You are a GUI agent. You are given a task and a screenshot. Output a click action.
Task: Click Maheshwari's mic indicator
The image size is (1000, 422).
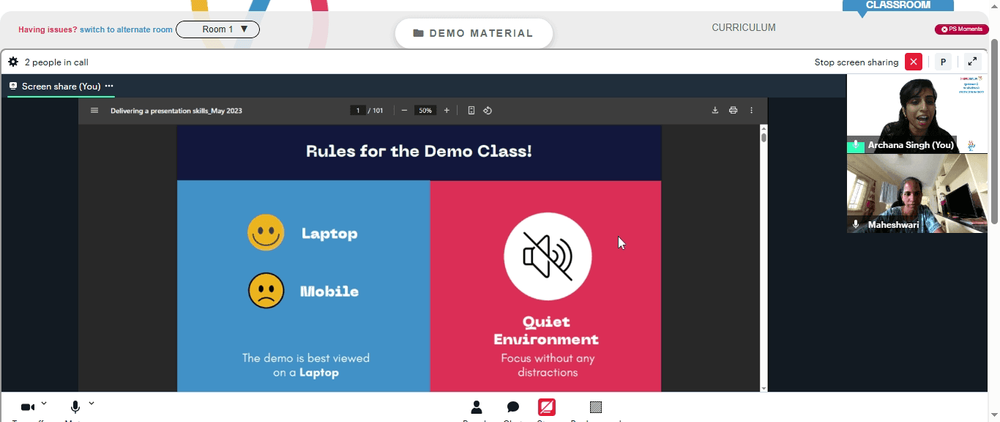click(856, 225)
